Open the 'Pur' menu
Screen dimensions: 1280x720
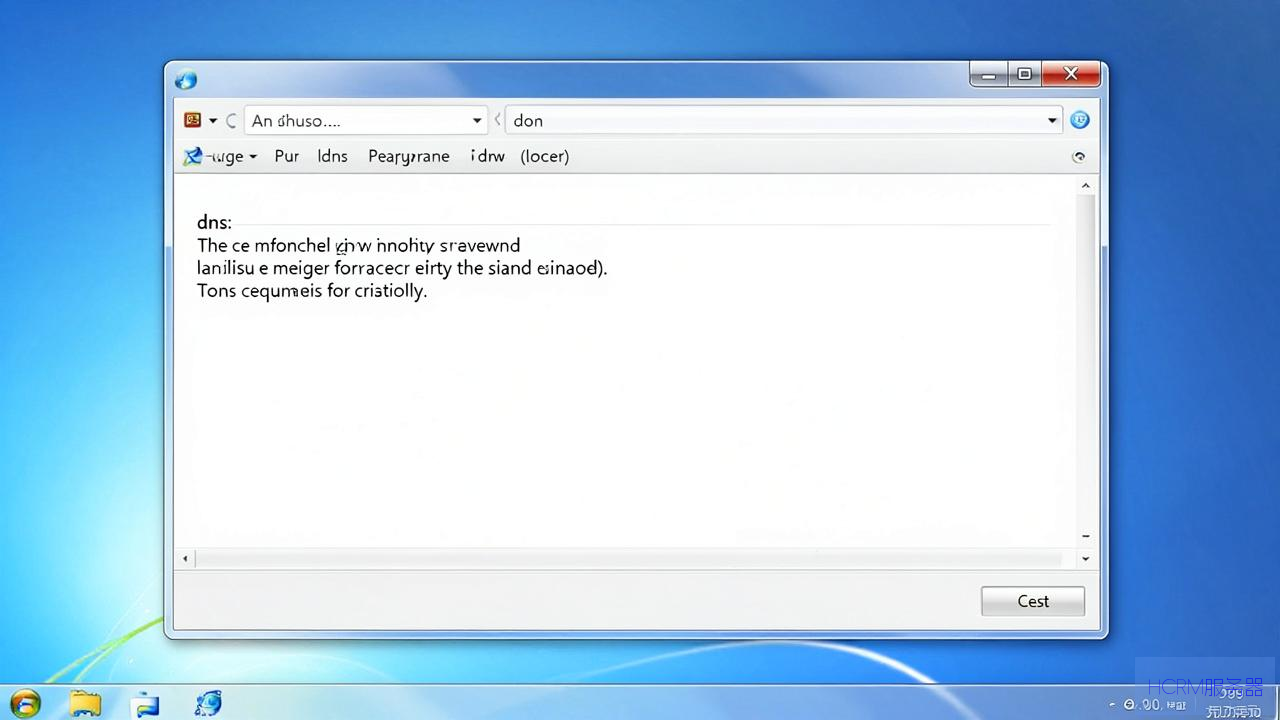287,156
